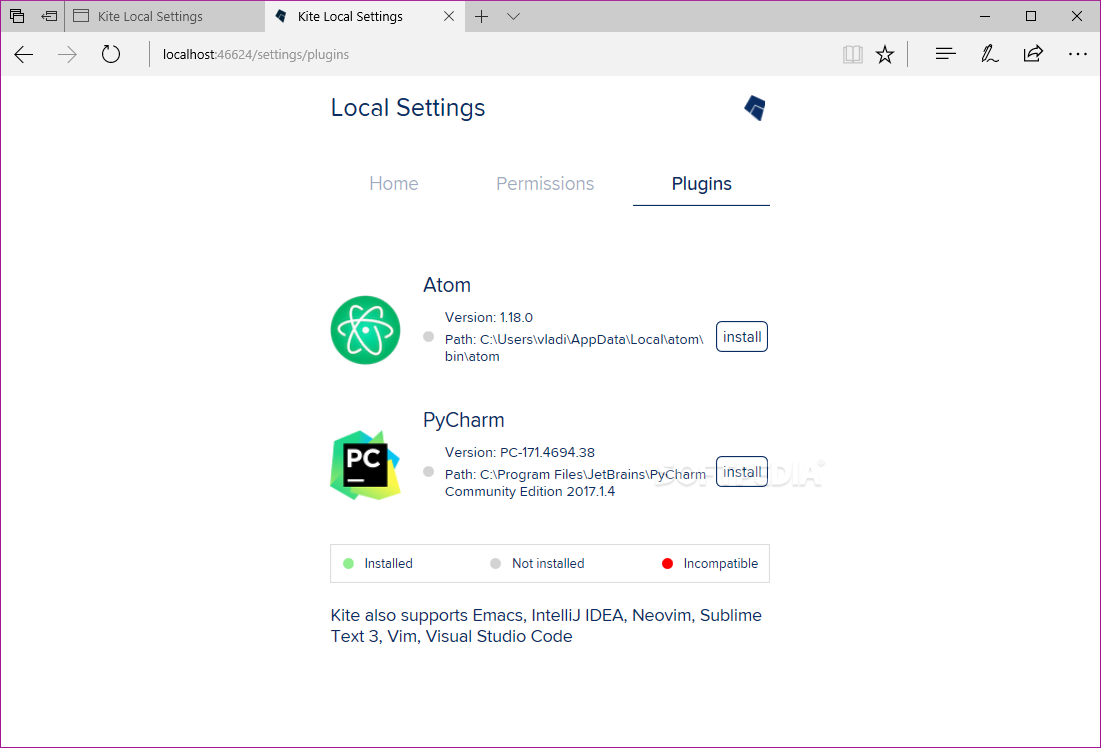Click the Atom path text
Screen dimensions: 1101x748
click(574, 348)
